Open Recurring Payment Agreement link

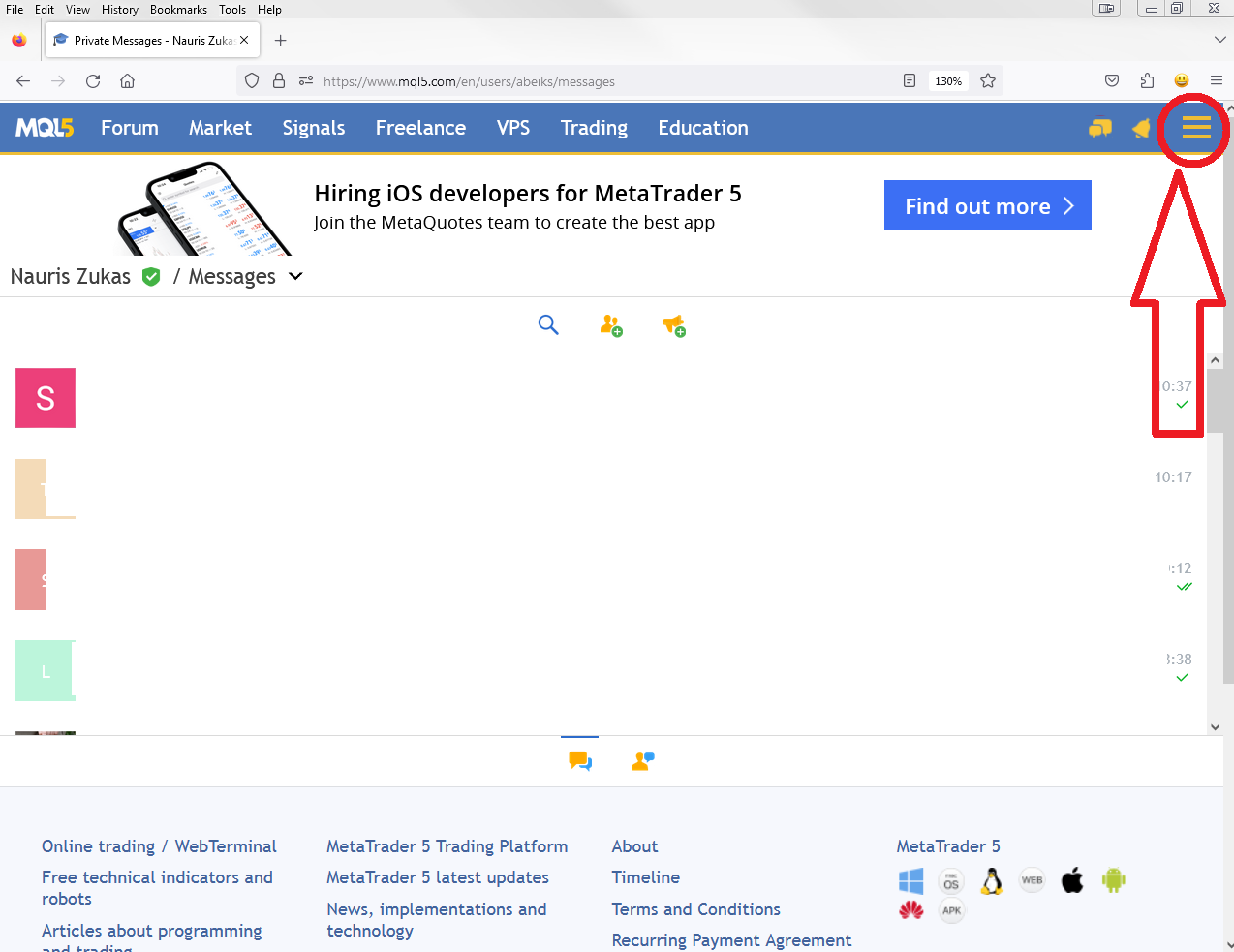click(731, 940)
